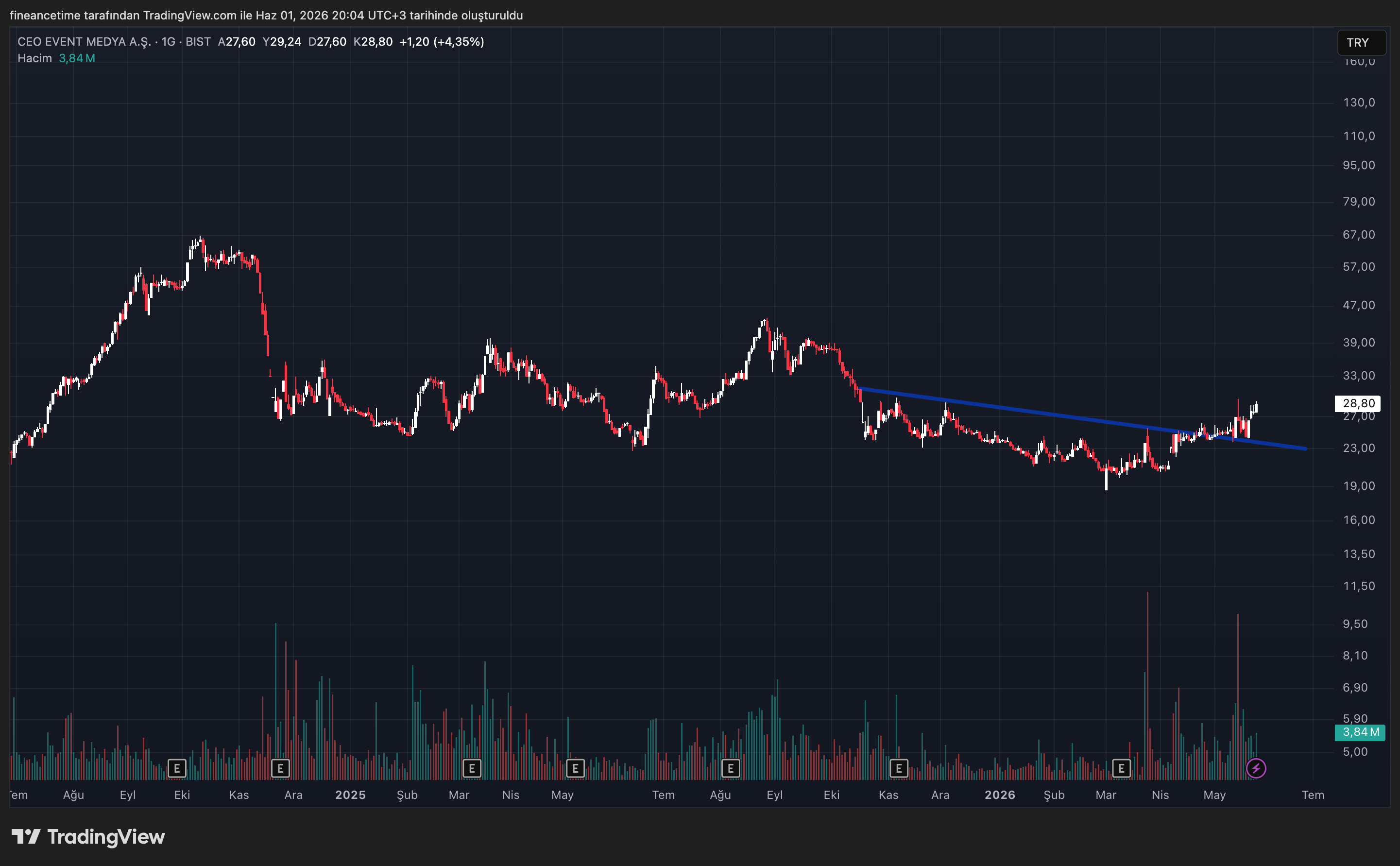The image size is (1400, 866).
Task: Click the 23,00 price axis label
Action: [1359, 448]
